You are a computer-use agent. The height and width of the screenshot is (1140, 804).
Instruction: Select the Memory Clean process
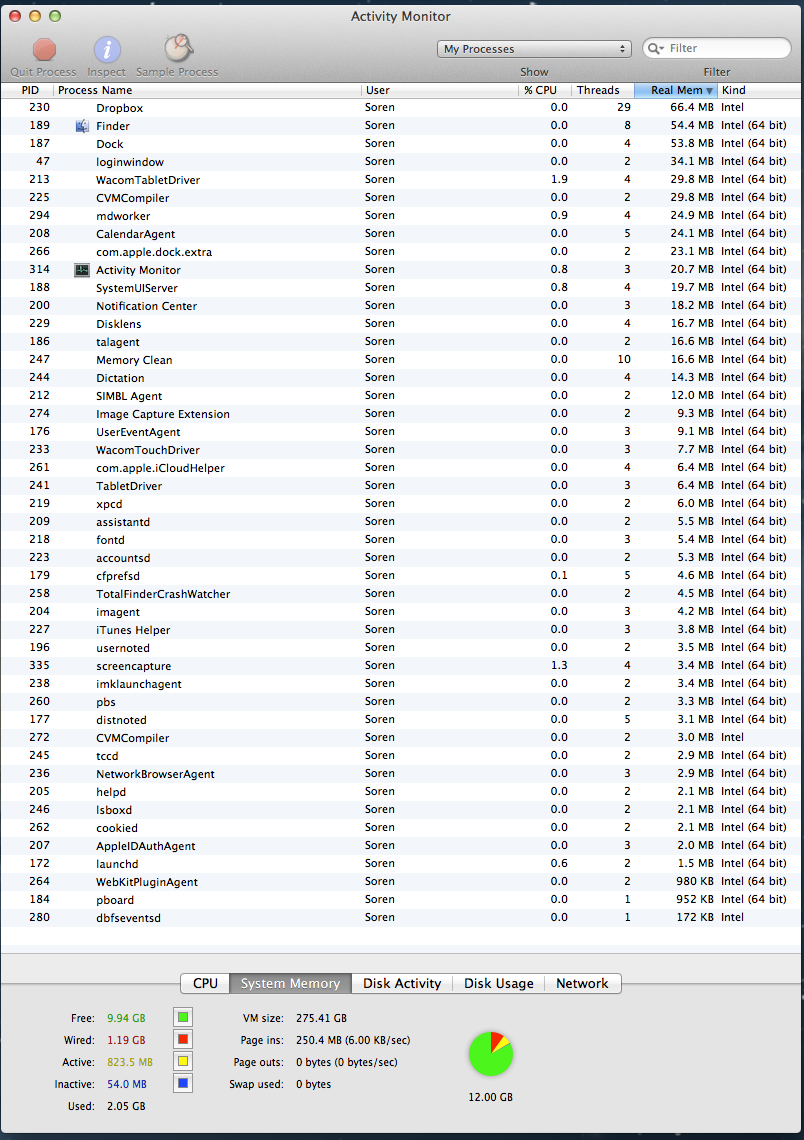coord(402,360)
